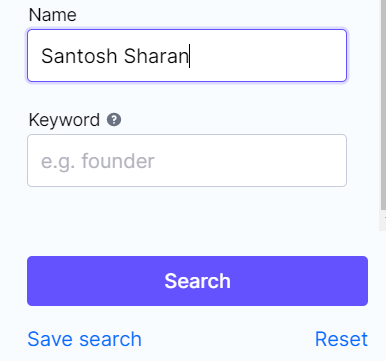Click the Search button
The image size is (386, 361).
(197, 281)
